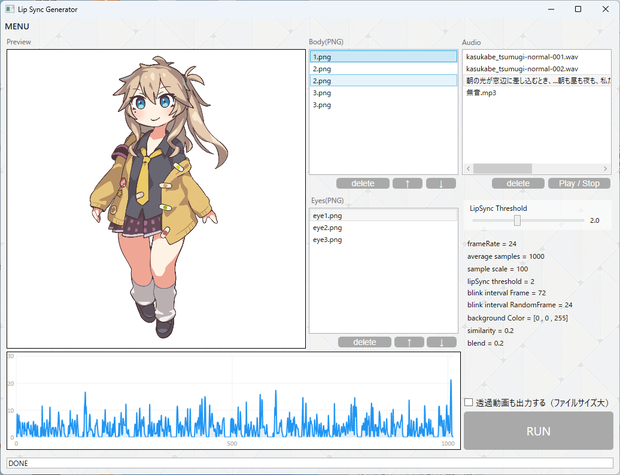The width and height of the screenshot is (620, 475).
Task: Click the average samples = 1000 text
Action: tap(506, 256)
